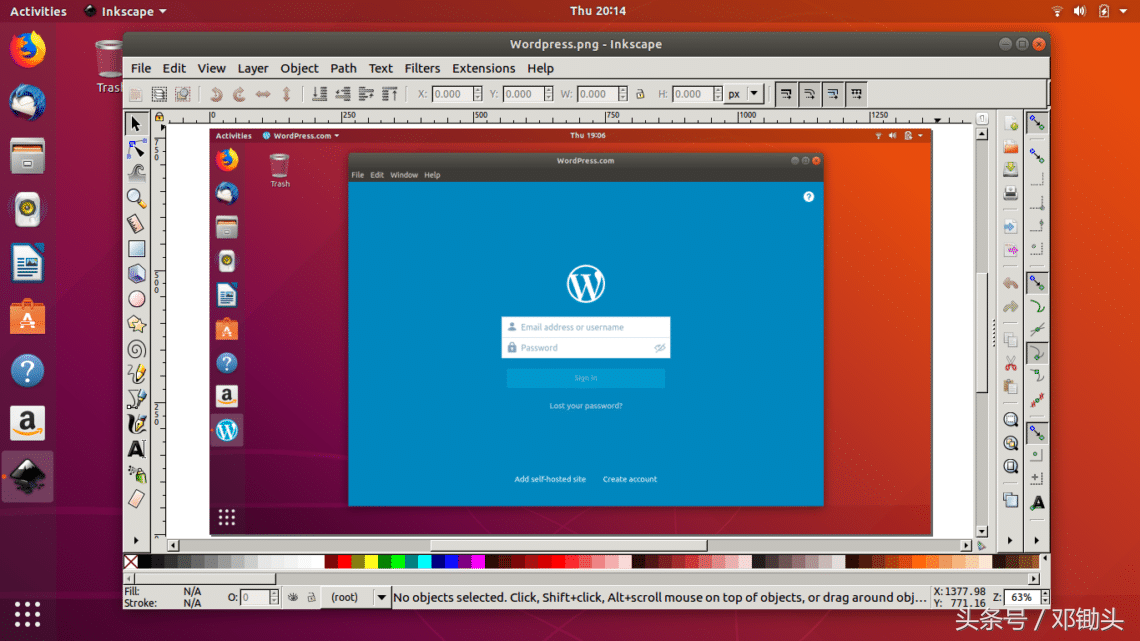Pick the cyan palette swatch
Screen dimensions: 1140x641
425,562
